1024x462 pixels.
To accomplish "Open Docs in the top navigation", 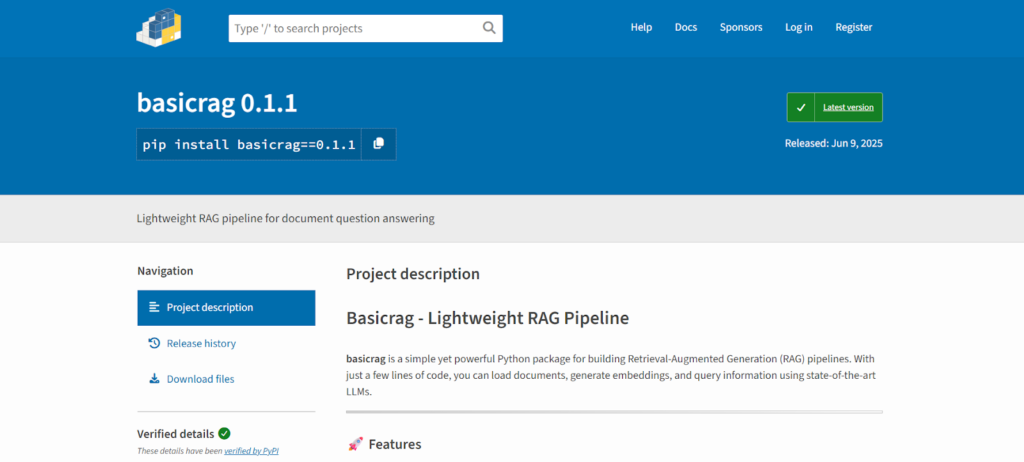I will (686, 28).
